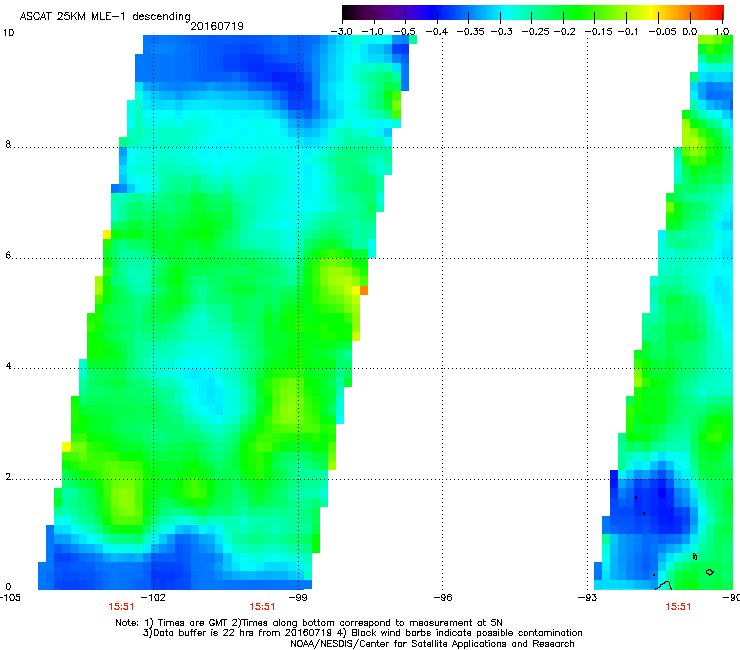Click the latitude axis label '2'

pyautogui.click(x=8, y=477)
